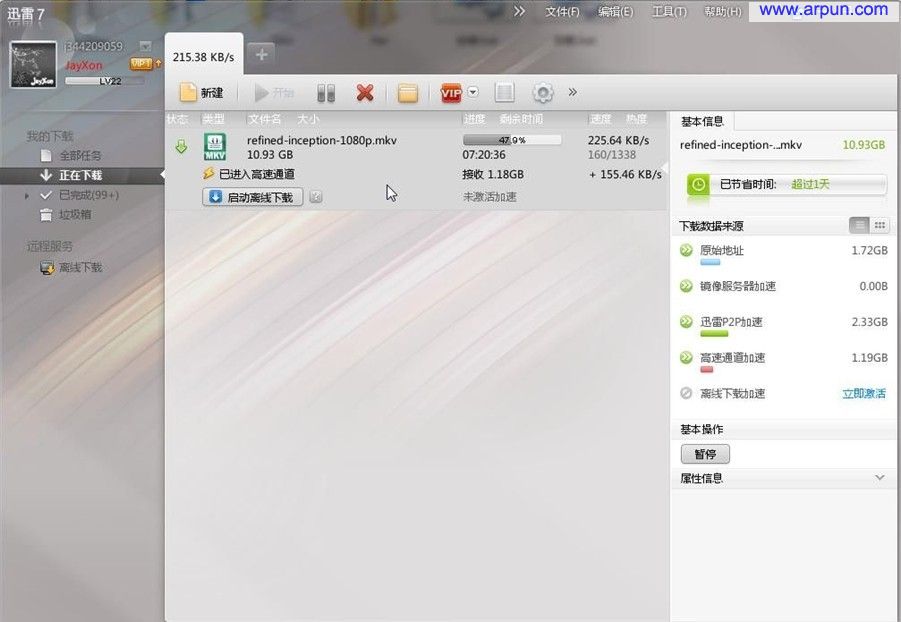Image resolution: width=901 pixels, height=622 pixels.
Task: Click 160/1338 heat value
Action: click(611, 155)
